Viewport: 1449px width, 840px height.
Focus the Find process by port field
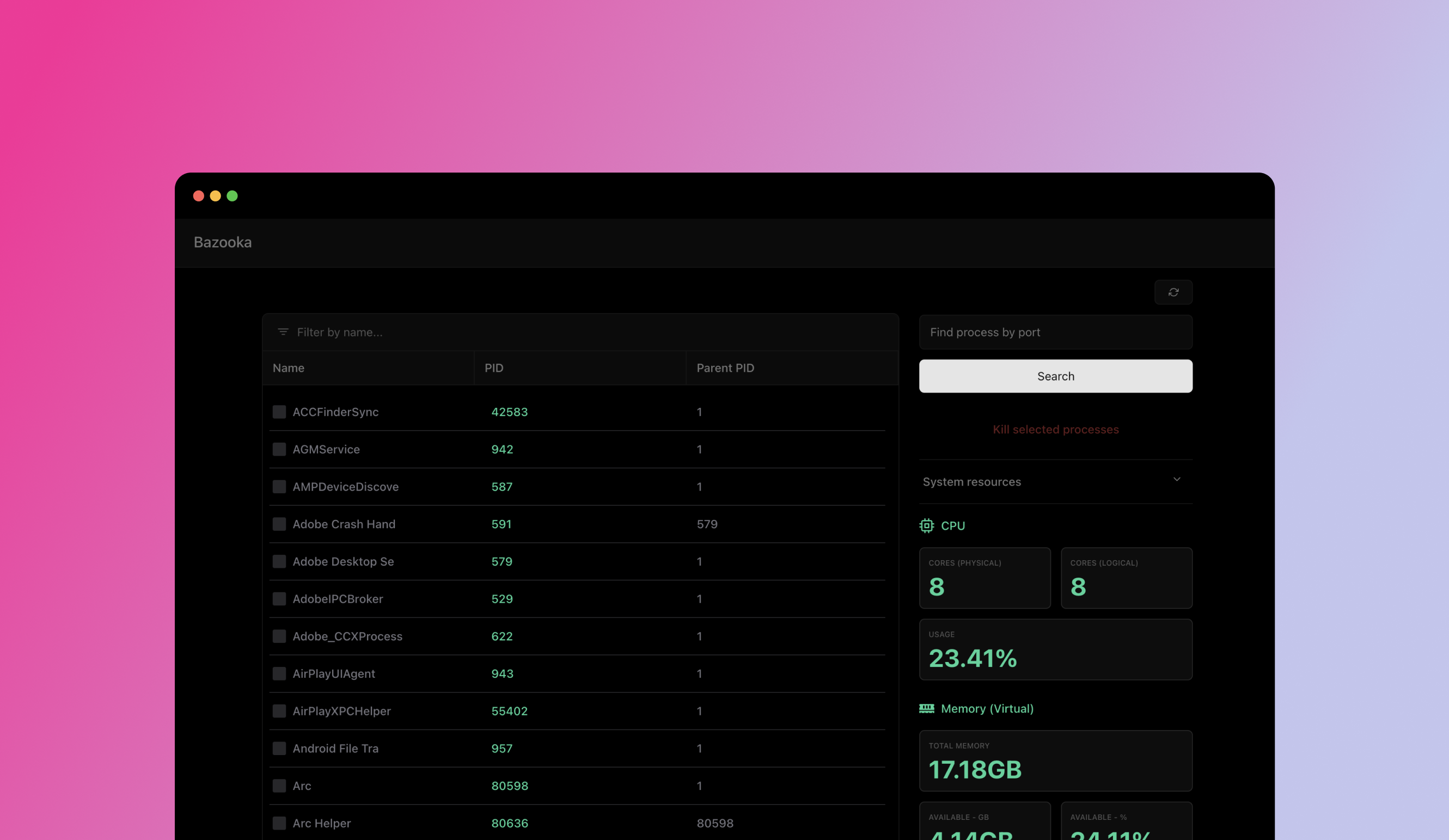pos(1055,332)
